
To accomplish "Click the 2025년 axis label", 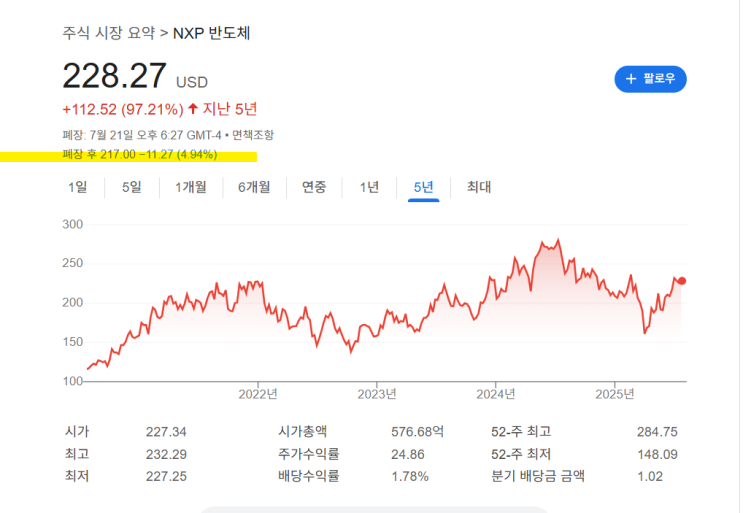I will point(615,394).
